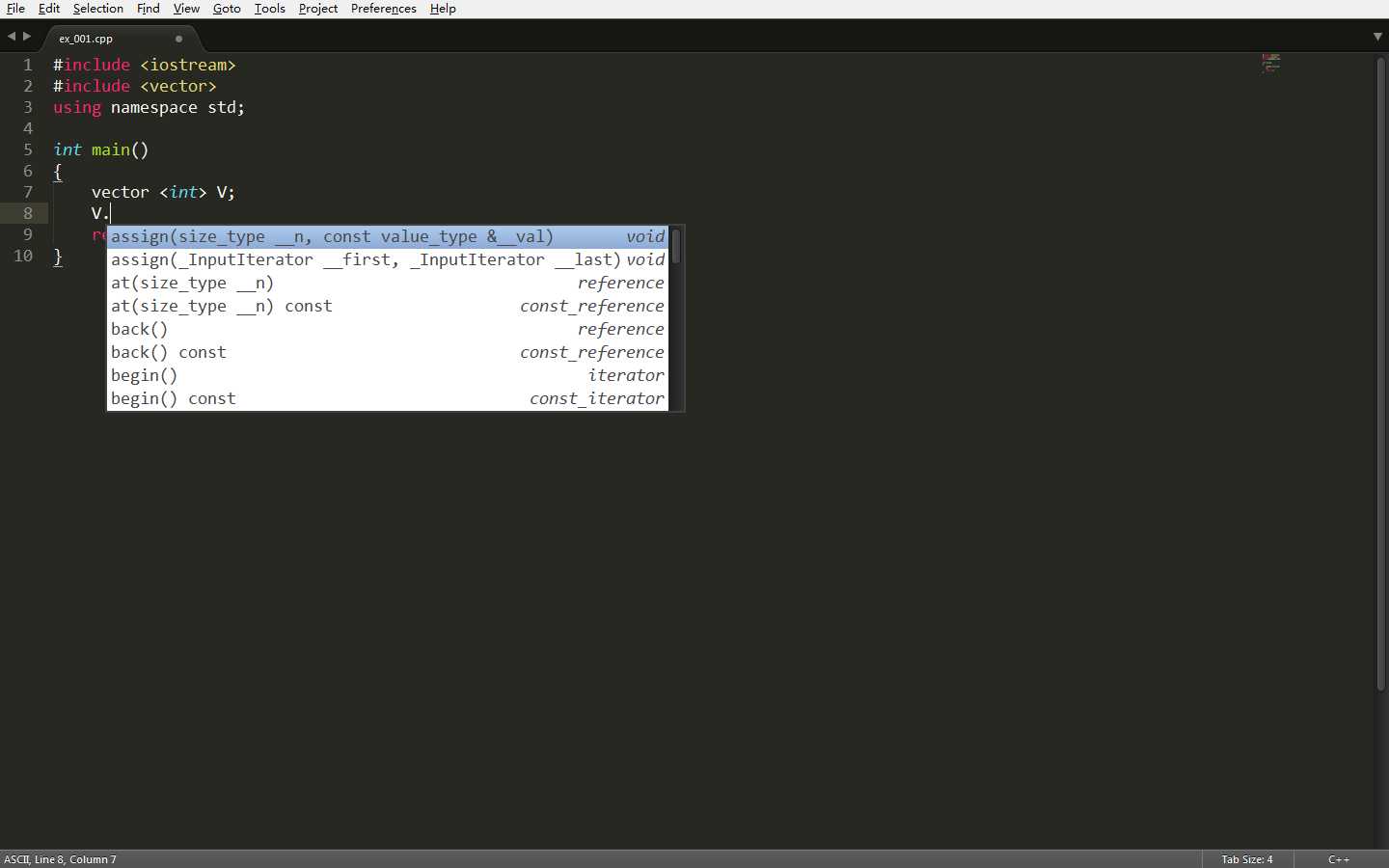Click on int main() text
Image resolution: width=1389 pixels, height=868 pixels.
[x=101, y=149]
